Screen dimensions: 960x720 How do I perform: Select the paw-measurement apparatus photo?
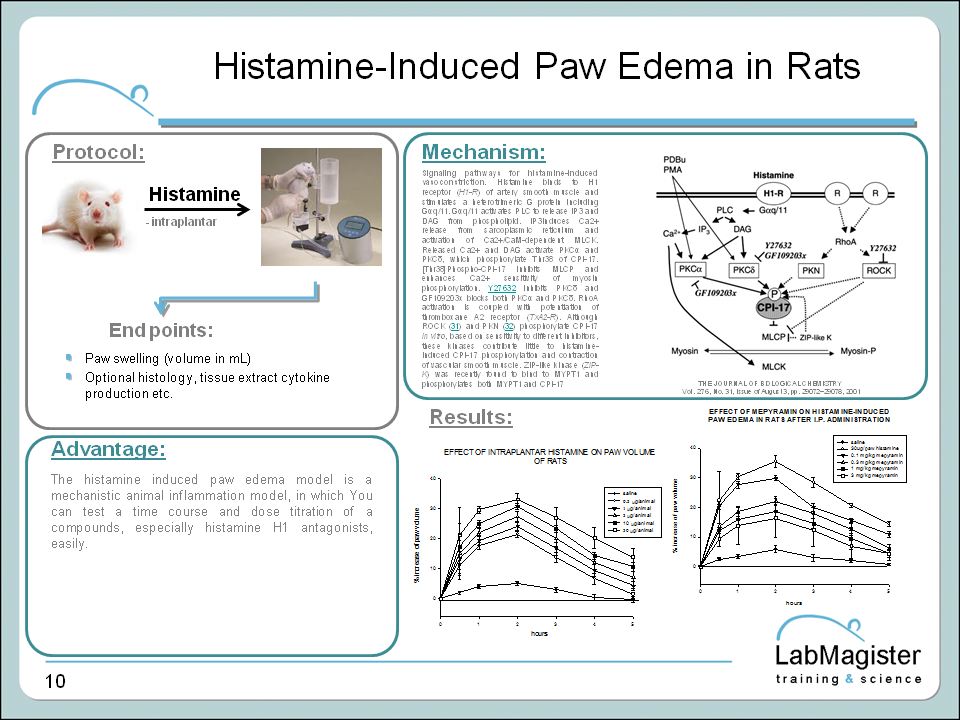(x=321, y=207)
